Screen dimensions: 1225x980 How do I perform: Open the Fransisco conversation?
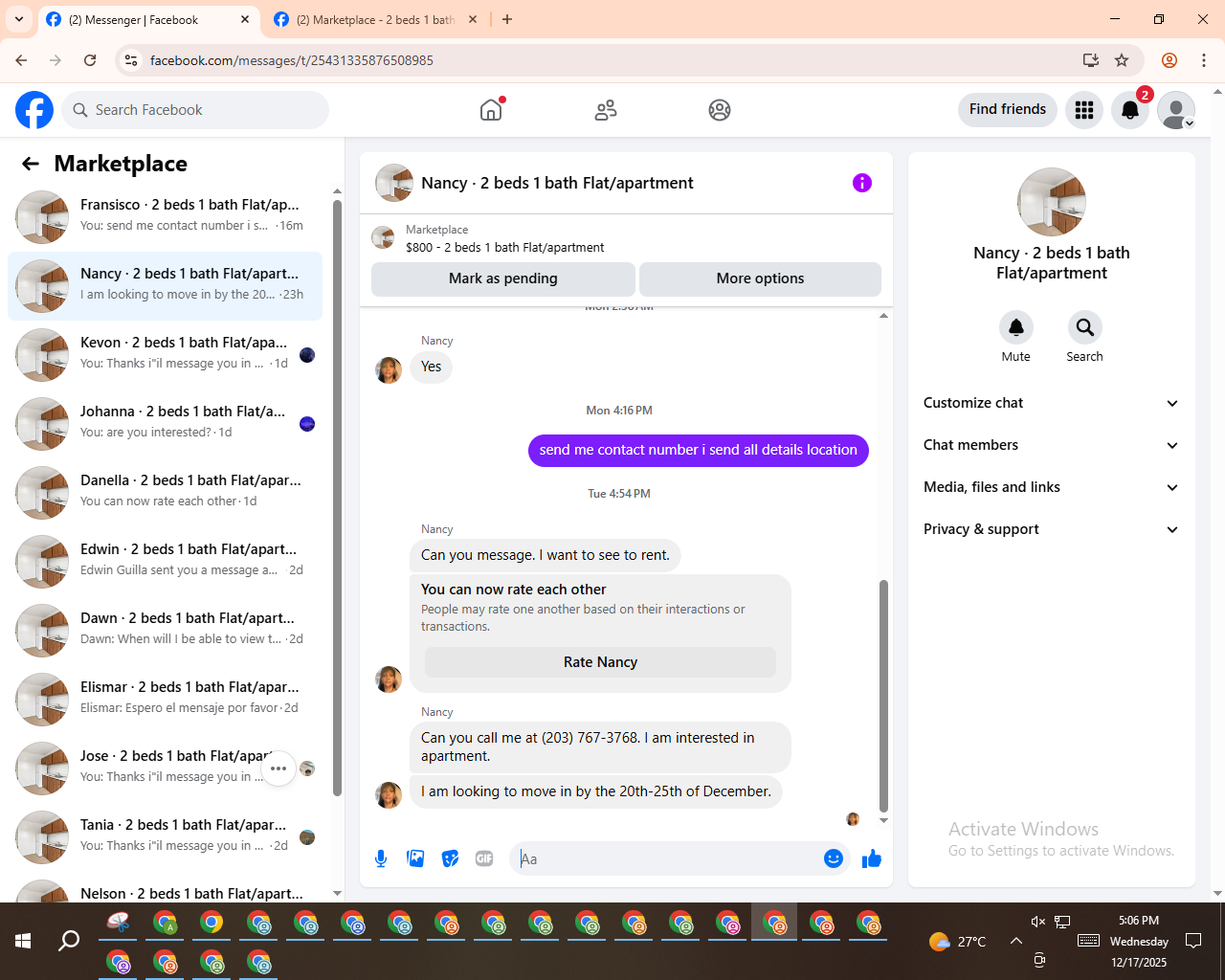click(165, 217)
